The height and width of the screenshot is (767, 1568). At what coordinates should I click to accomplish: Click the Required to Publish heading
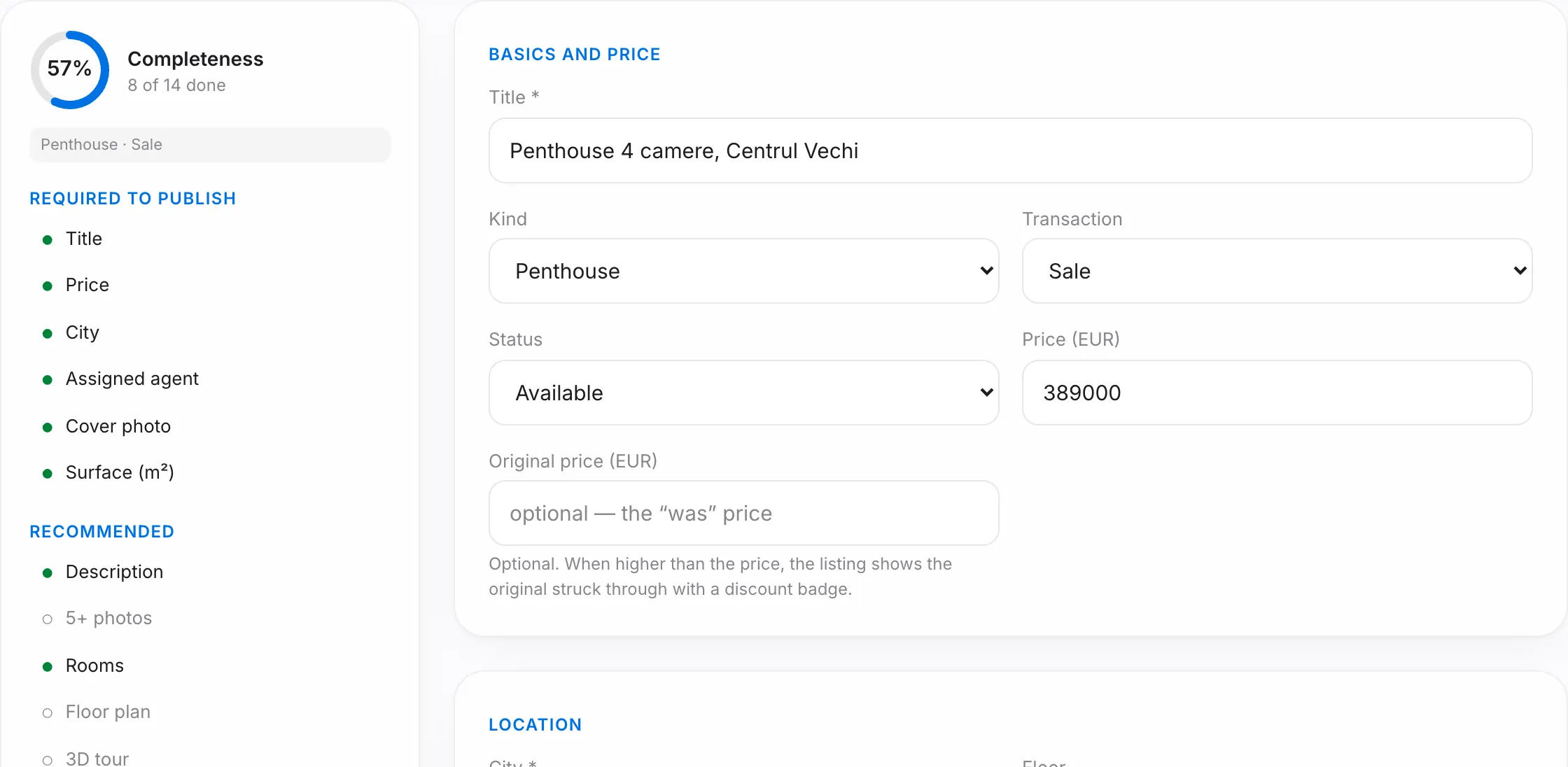tap(133, 199)
